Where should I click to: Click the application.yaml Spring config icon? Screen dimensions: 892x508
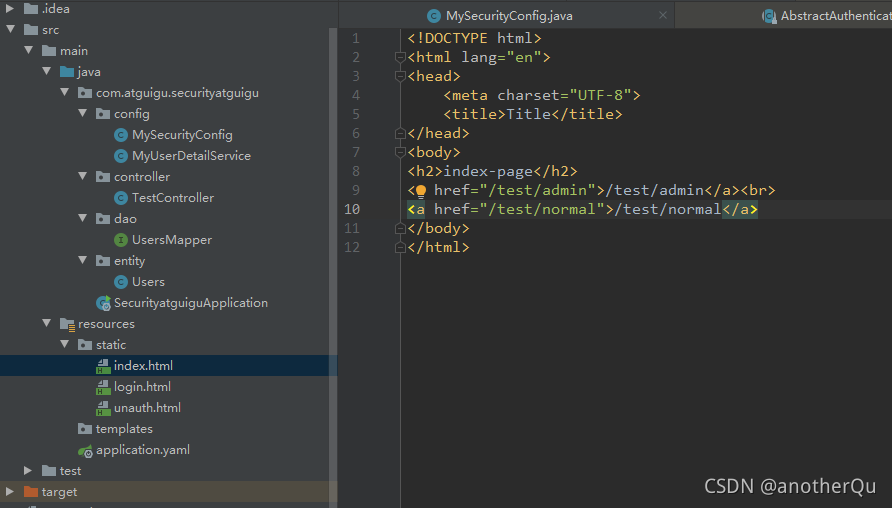[85, 451]
